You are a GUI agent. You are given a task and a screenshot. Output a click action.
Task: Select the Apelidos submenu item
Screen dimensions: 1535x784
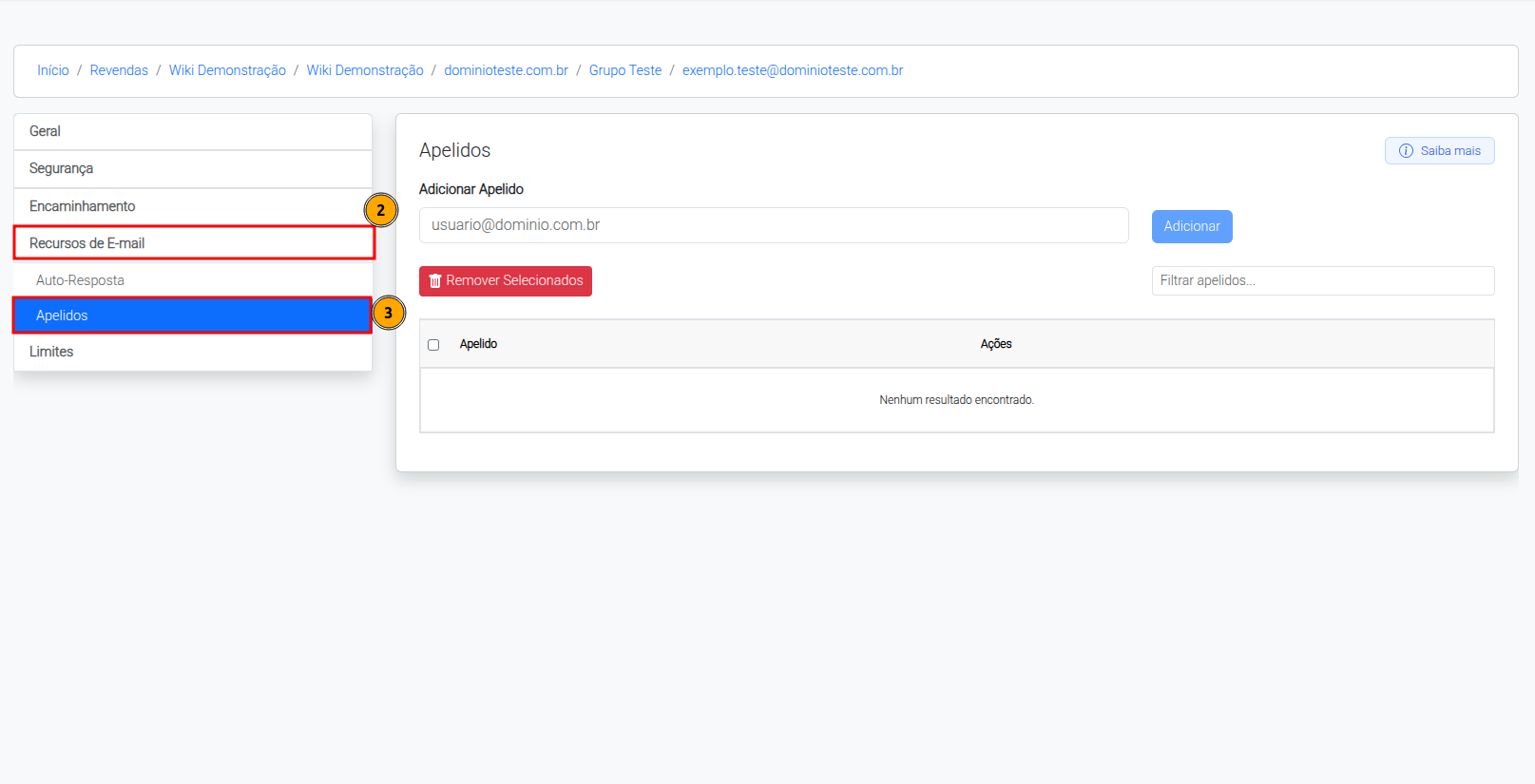[x=192, y=316]
